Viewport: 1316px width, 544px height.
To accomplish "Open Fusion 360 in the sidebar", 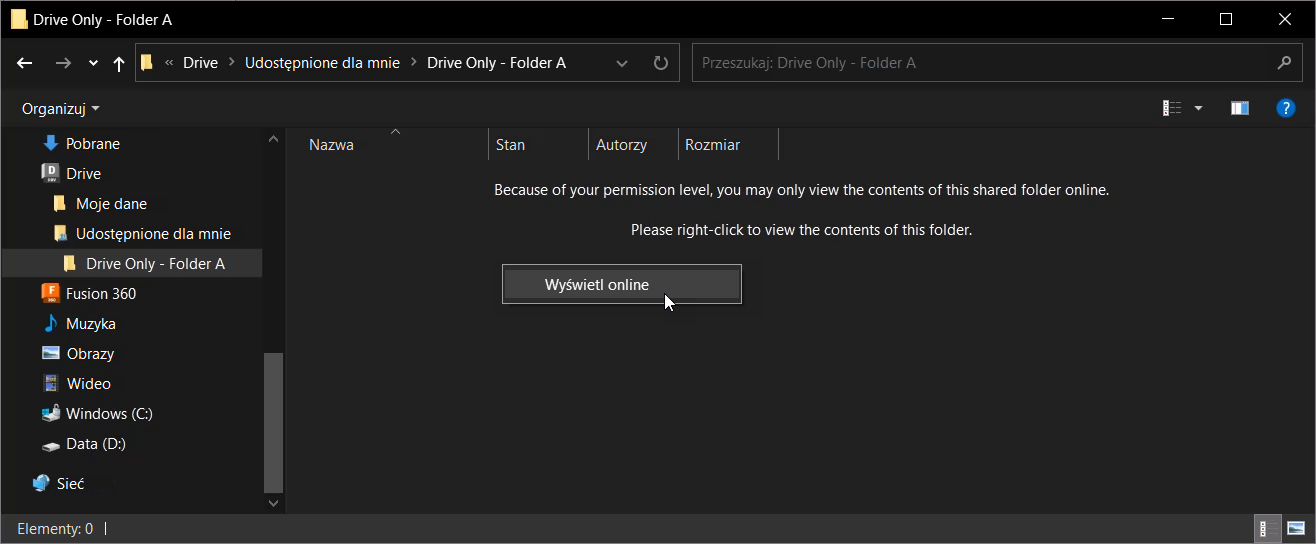I will tap(100, 293).
